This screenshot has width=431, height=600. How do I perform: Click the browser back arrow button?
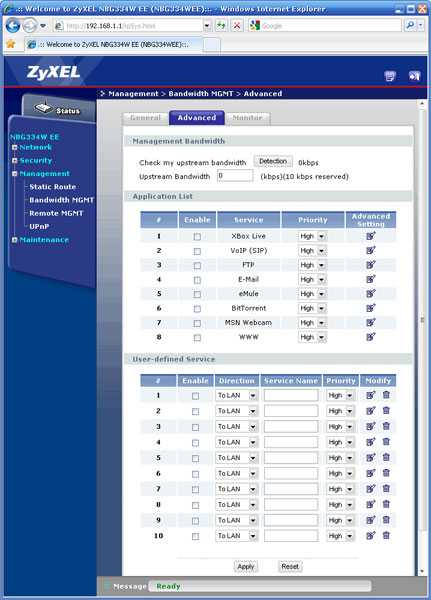point(13,26)
